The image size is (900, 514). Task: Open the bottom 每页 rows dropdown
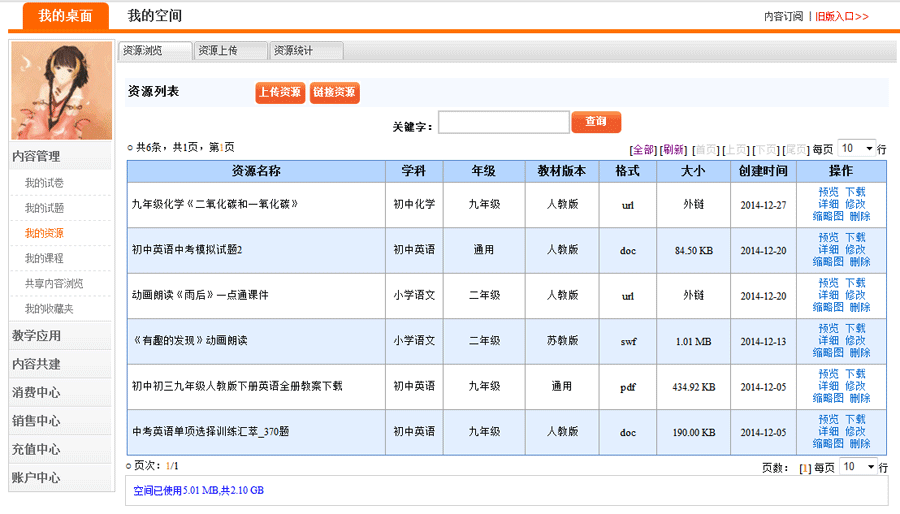pyautogui.click(x=856, y=467)
